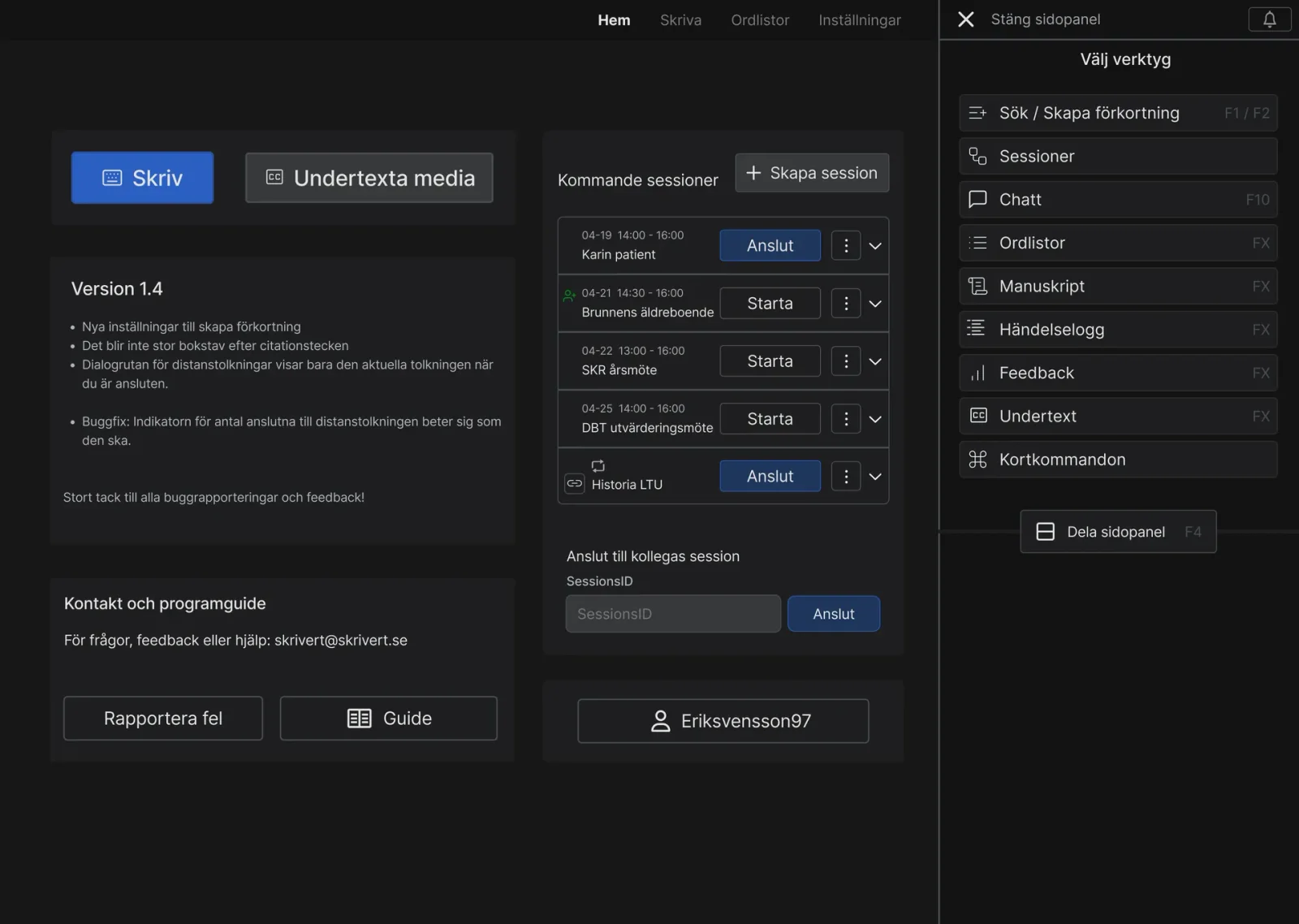This screenshot has height=924, width=1299.
Task: Expand the Karin patient session row
Action: tap(875, 246)
